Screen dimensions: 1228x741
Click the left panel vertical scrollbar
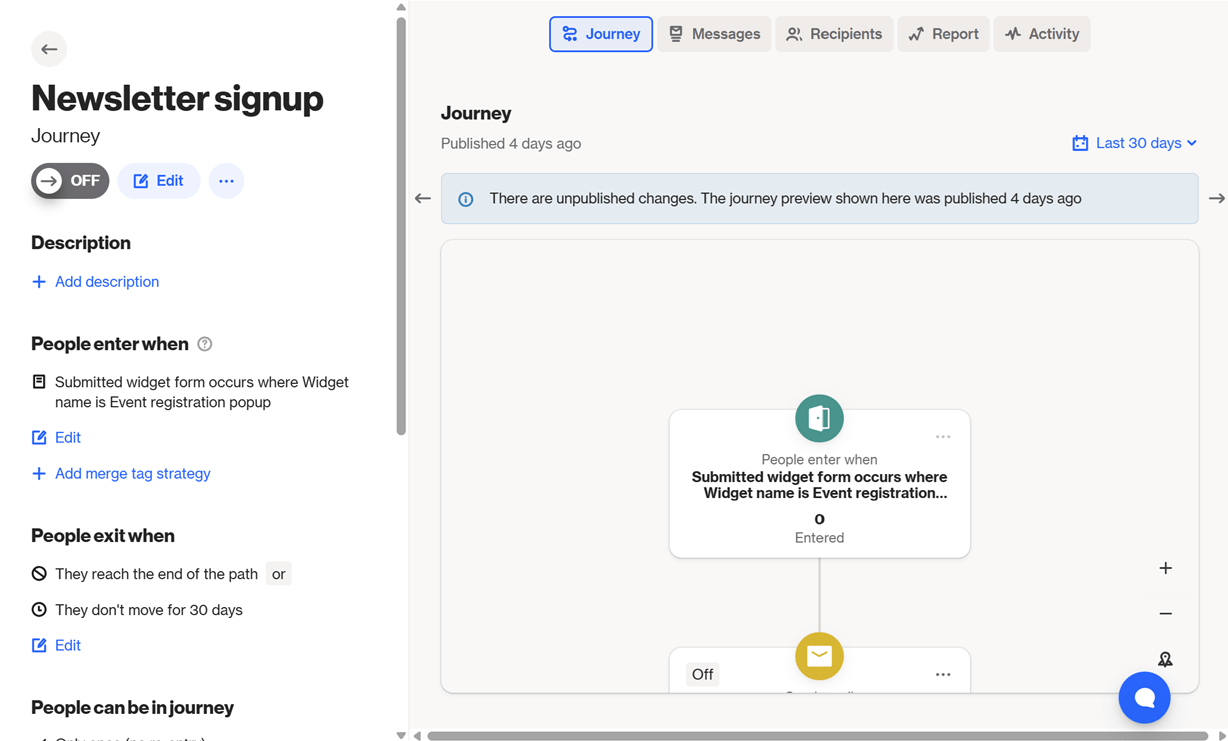click(401, 226)
